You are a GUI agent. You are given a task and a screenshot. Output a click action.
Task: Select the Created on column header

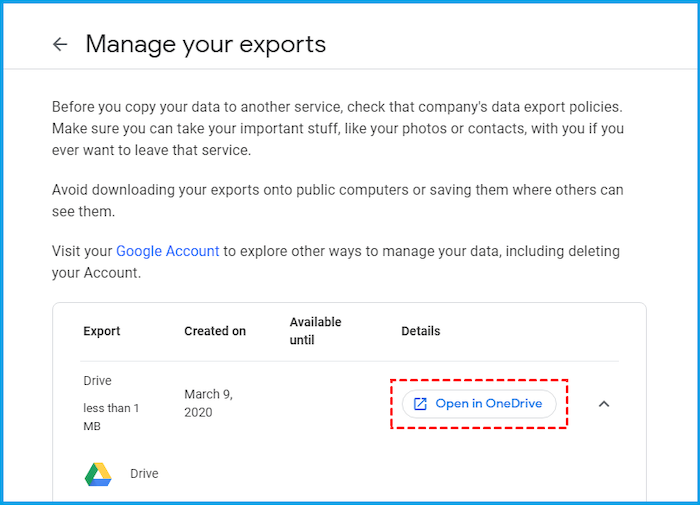tap(215, 331)
